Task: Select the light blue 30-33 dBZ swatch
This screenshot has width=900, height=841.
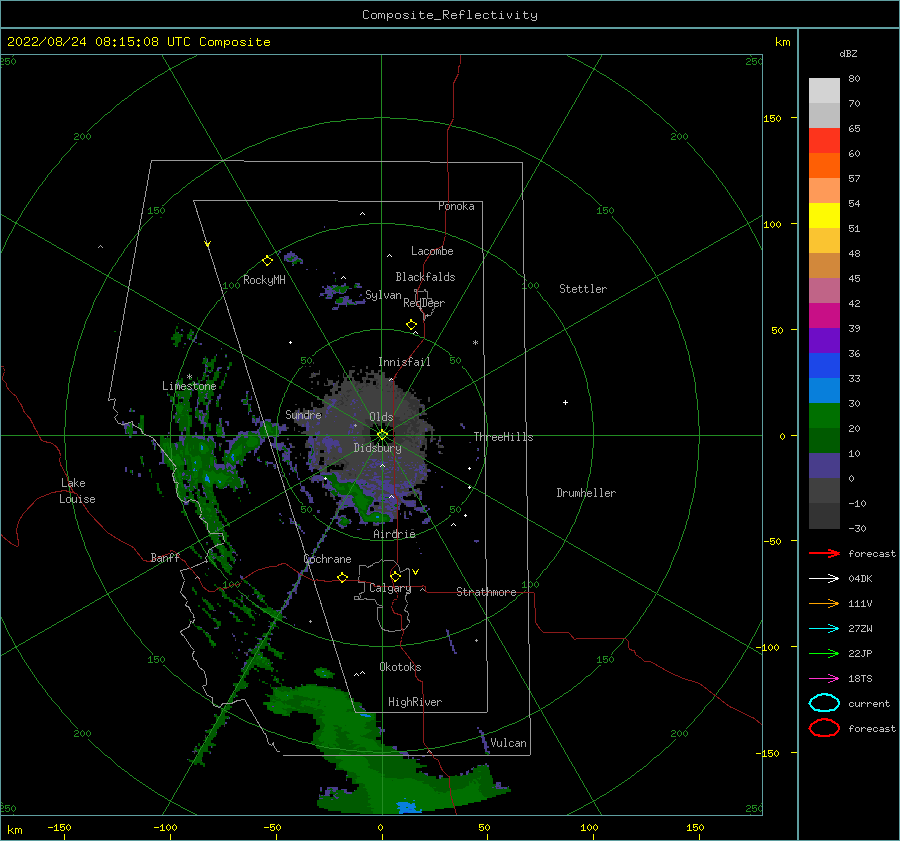Action: pyautogui.click(x=824, y=391)
